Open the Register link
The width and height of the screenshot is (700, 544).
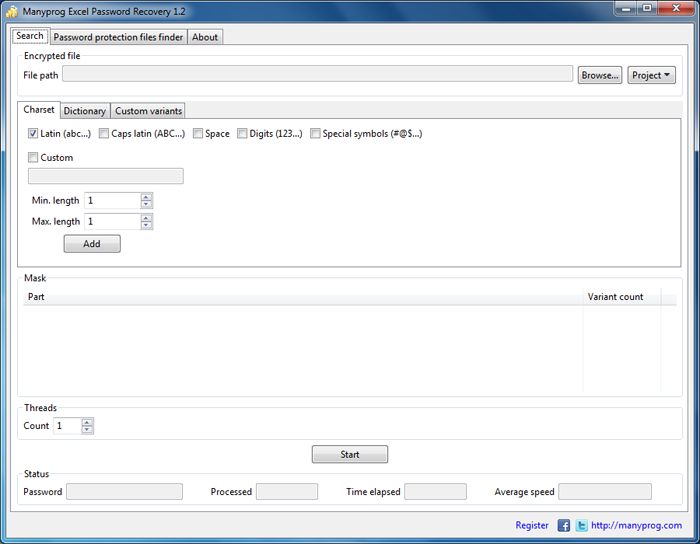click(532, 525)
